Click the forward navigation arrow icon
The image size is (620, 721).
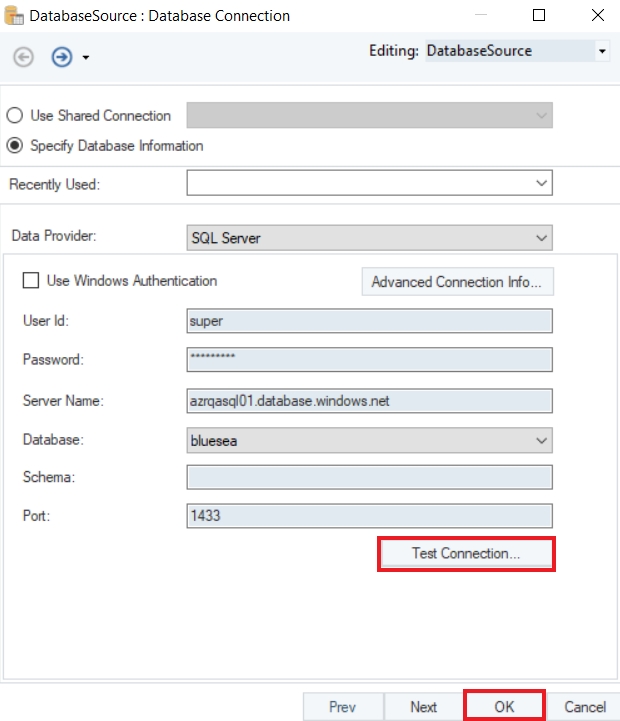click(62, 57)
